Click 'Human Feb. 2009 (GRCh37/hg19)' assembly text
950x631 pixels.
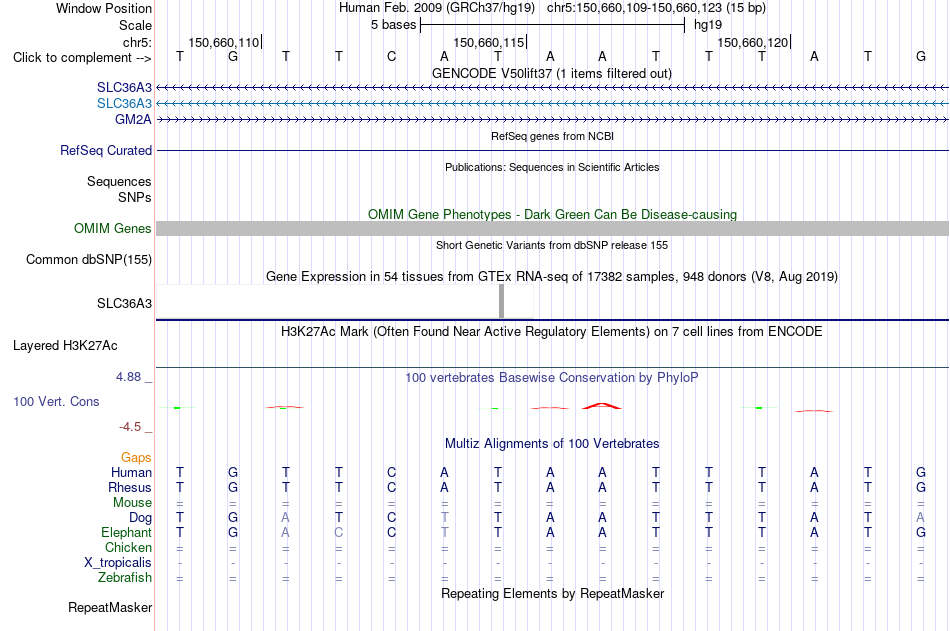437,8
